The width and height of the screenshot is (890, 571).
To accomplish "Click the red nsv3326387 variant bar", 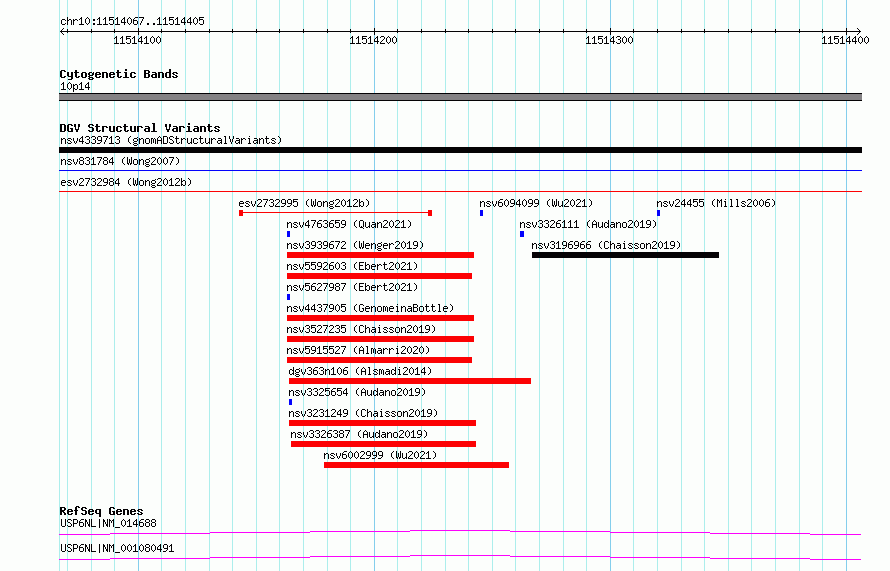I will [384, 444].
